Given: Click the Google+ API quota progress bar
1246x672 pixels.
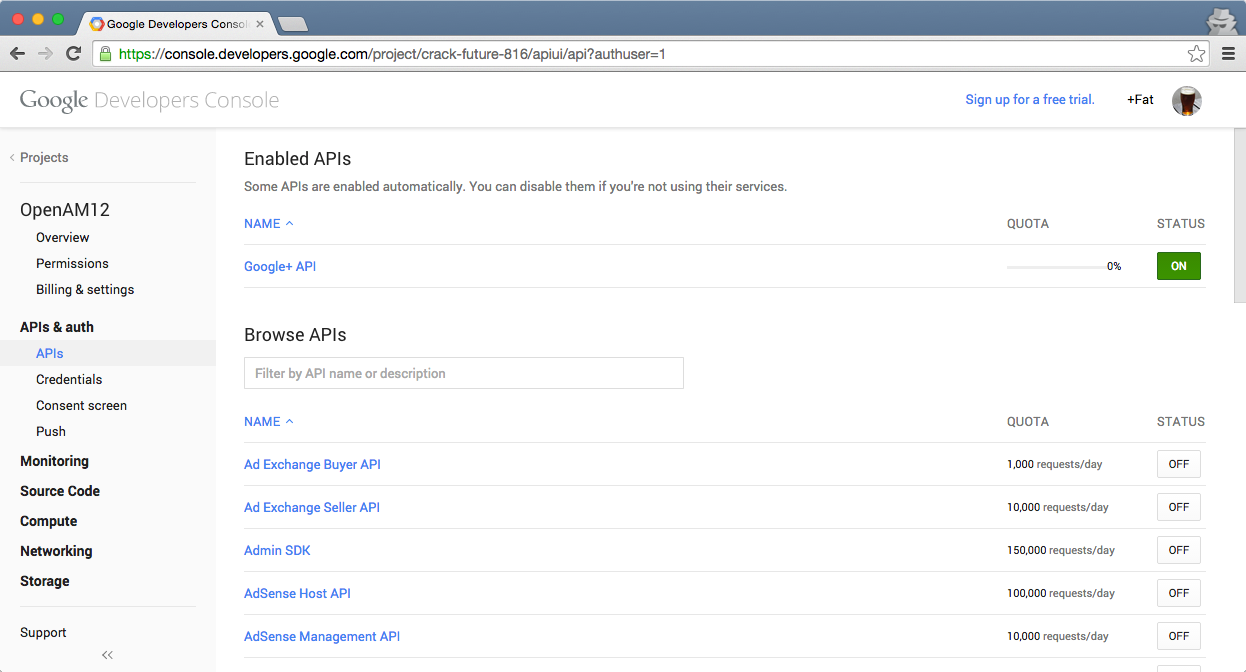Looking at the screenshot, I should click(1057, 267).
